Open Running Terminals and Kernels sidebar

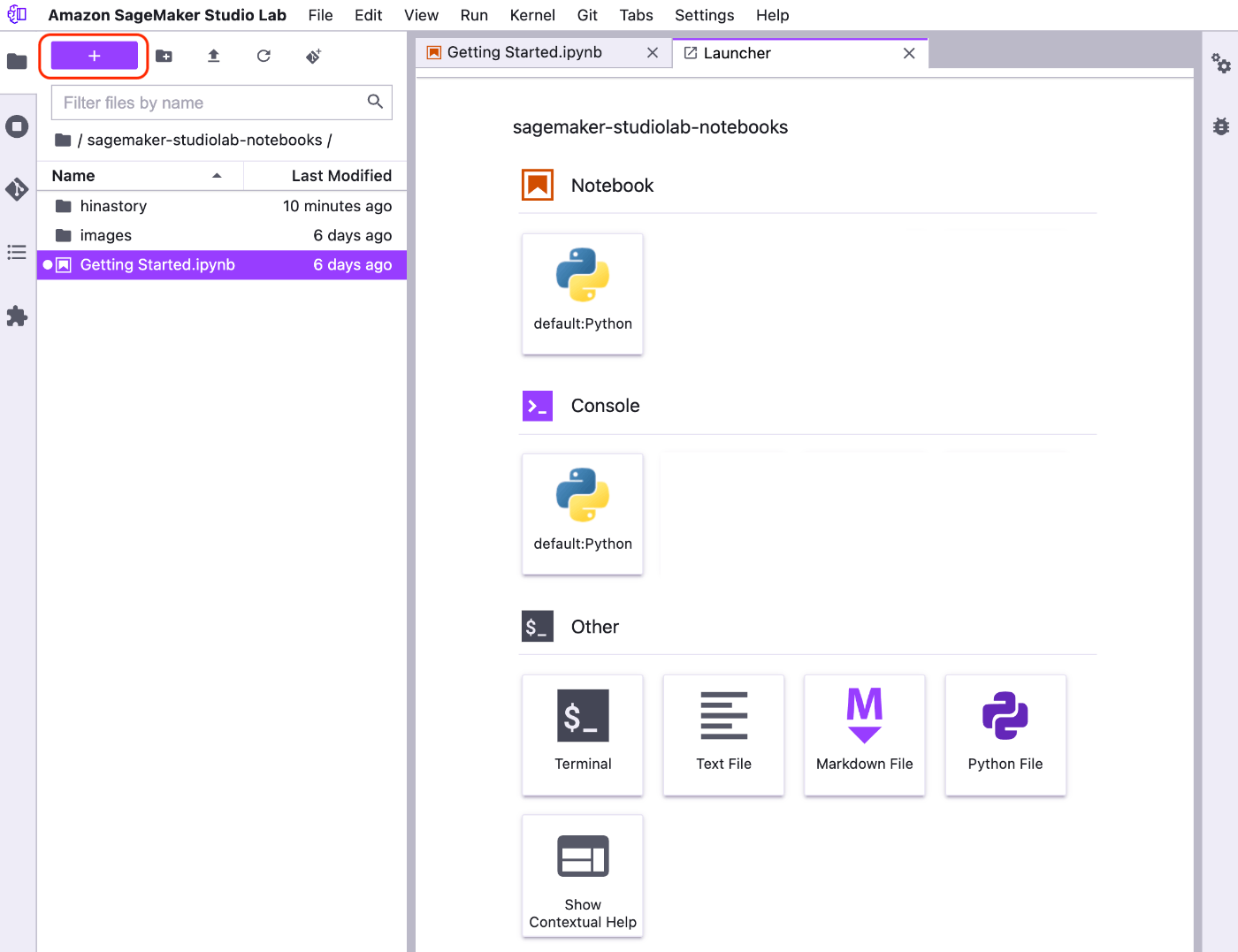[17, 126]
